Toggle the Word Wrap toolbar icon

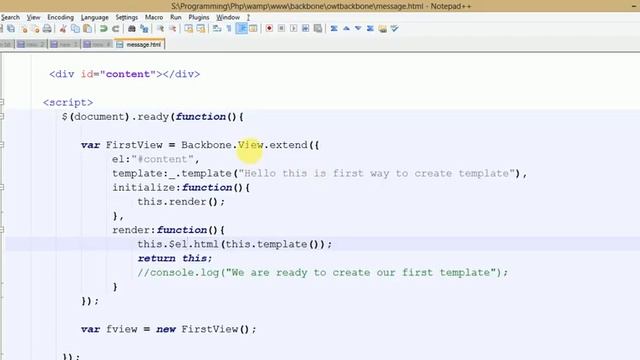(217, 29)
